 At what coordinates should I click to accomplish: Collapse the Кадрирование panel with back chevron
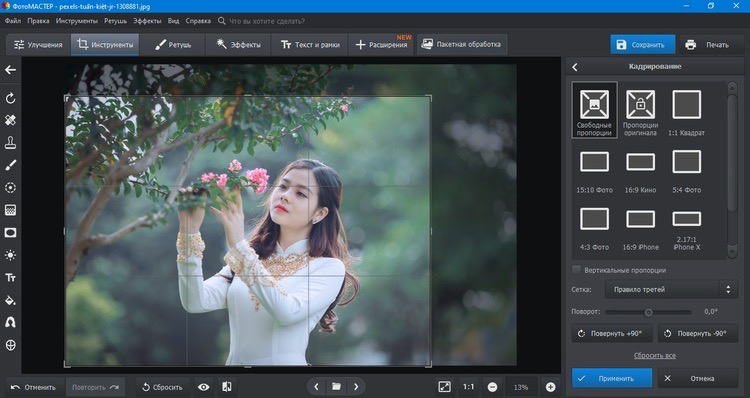pos(575,67)
